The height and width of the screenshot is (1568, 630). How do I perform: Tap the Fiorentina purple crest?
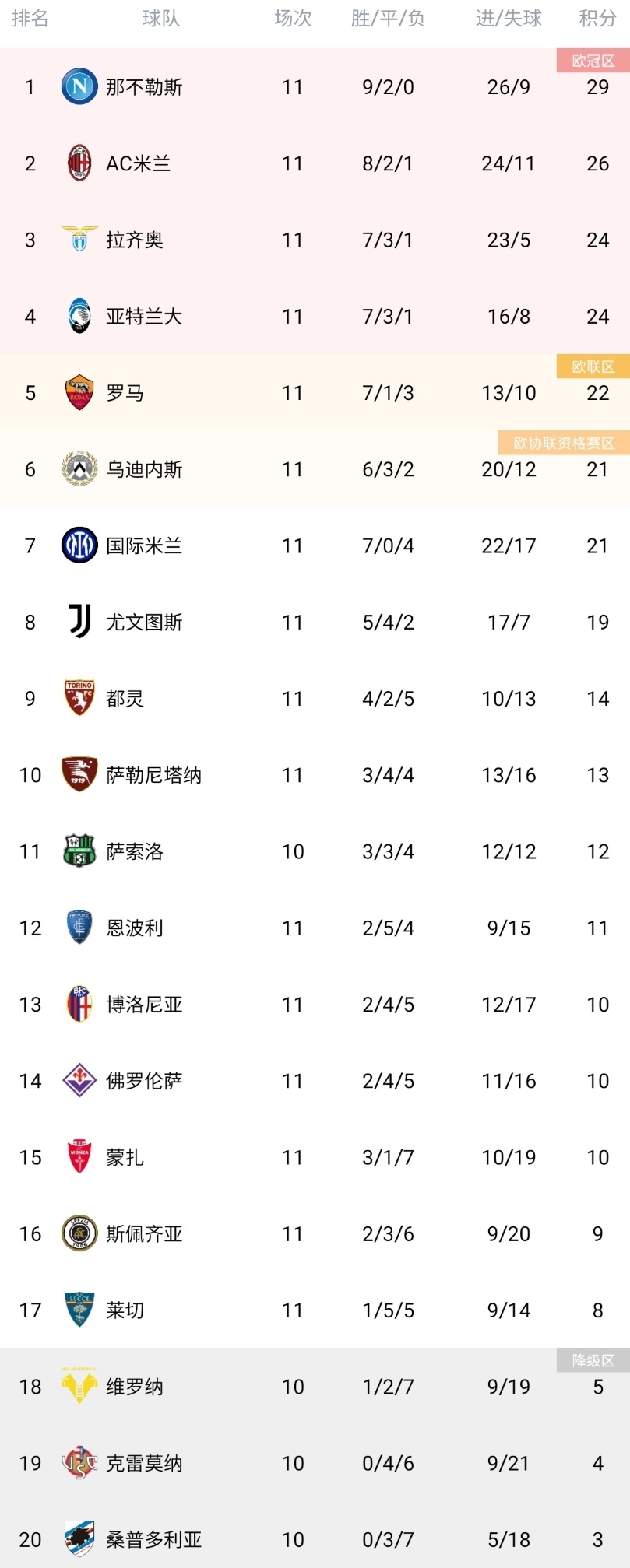(79, 1080)
